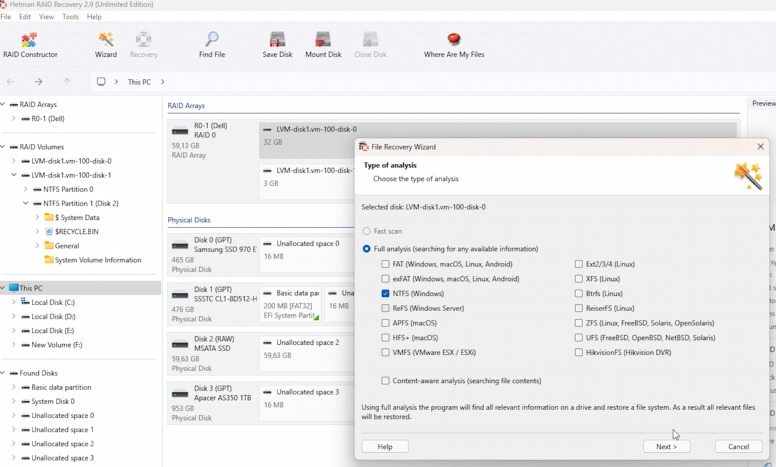
Task: Enable the VMFS (VMware ESX) checkbox
Action: click(385, 353)
